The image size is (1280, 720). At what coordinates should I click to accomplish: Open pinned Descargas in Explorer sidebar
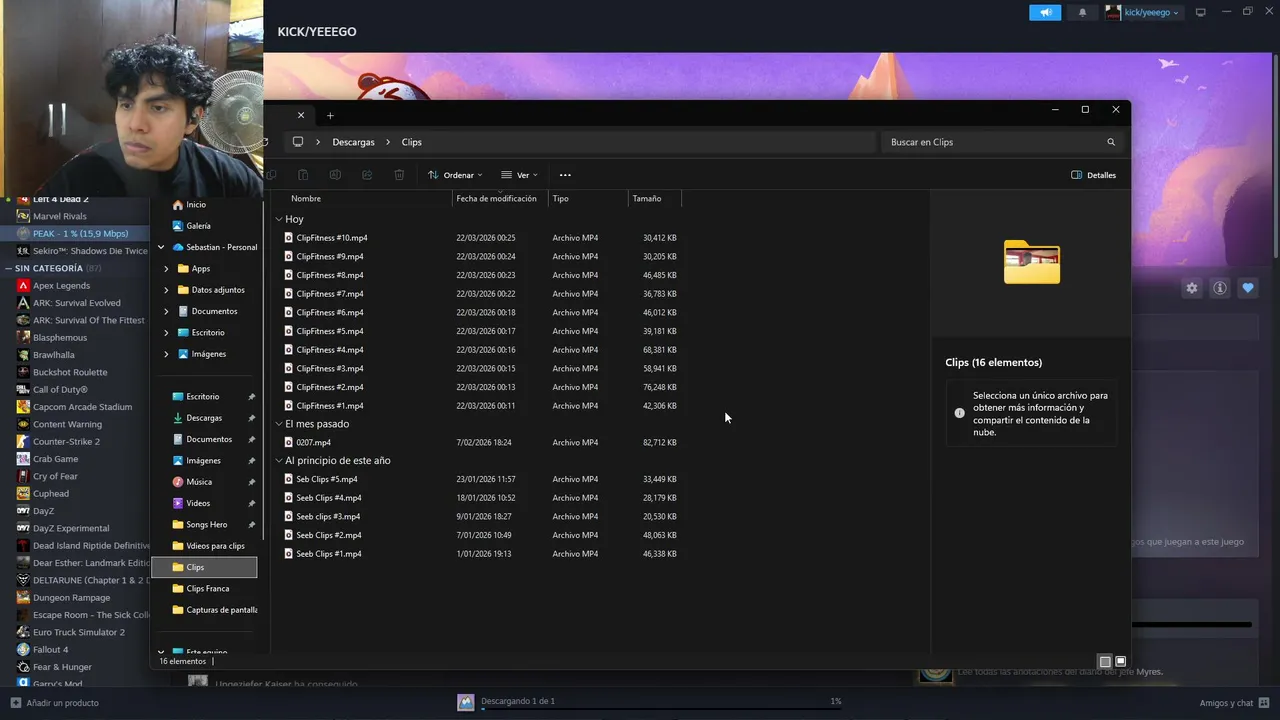(204, 418)
